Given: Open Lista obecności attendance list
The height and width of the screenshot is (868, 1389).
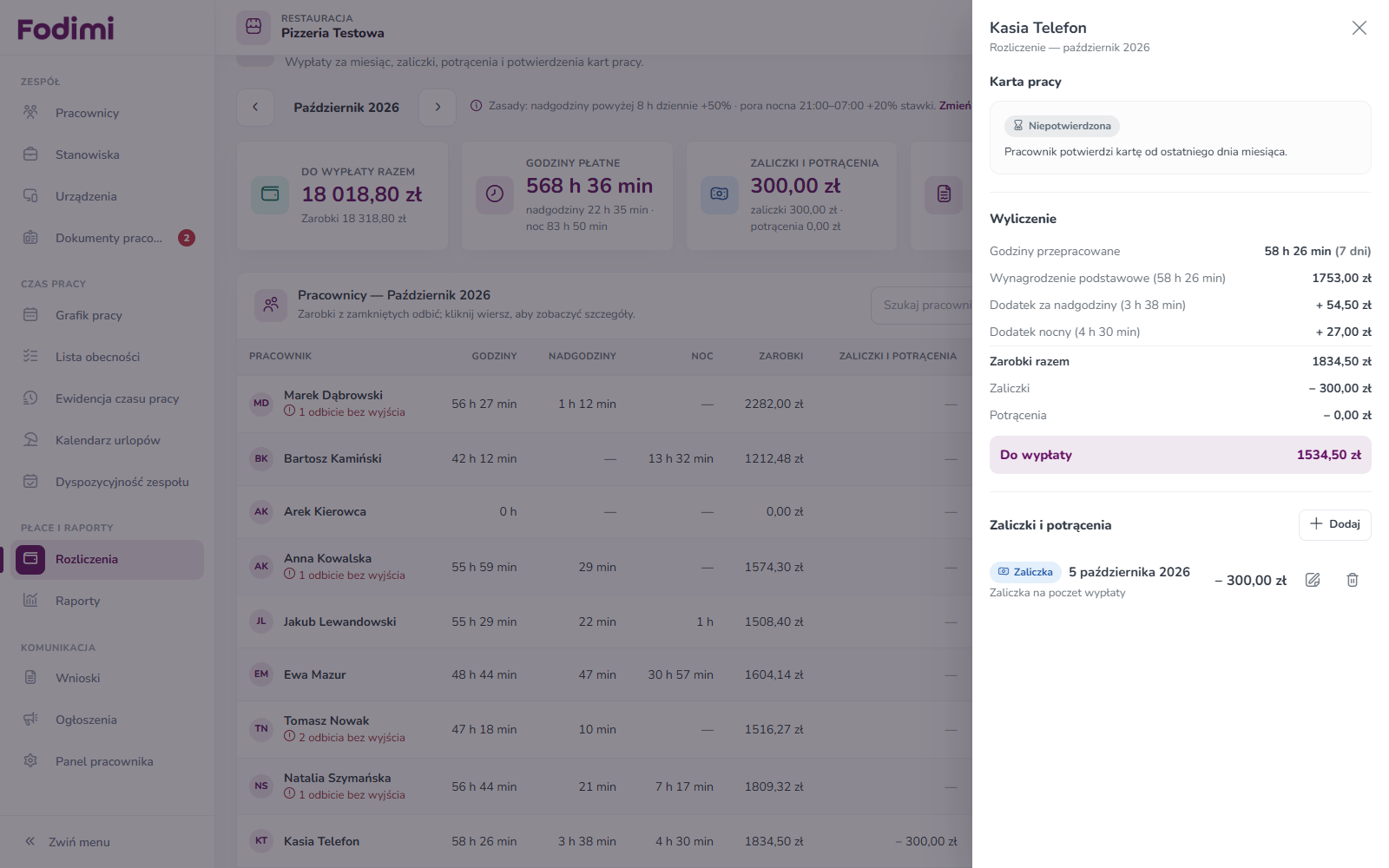Looking at the screenshot, I should pos(108,357).
